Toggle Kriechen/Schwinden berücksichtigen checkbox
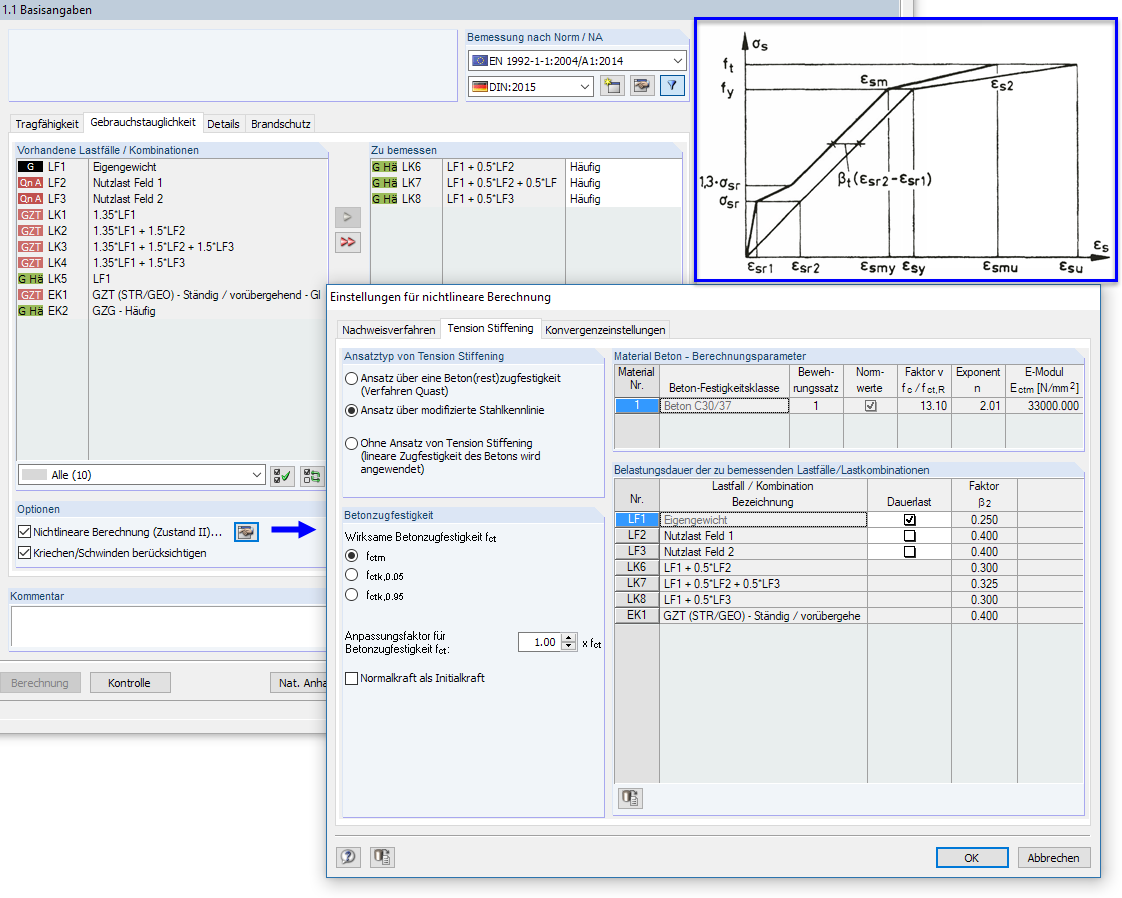The width and height of the screenshot is (1122, 898). click(24, 552)
